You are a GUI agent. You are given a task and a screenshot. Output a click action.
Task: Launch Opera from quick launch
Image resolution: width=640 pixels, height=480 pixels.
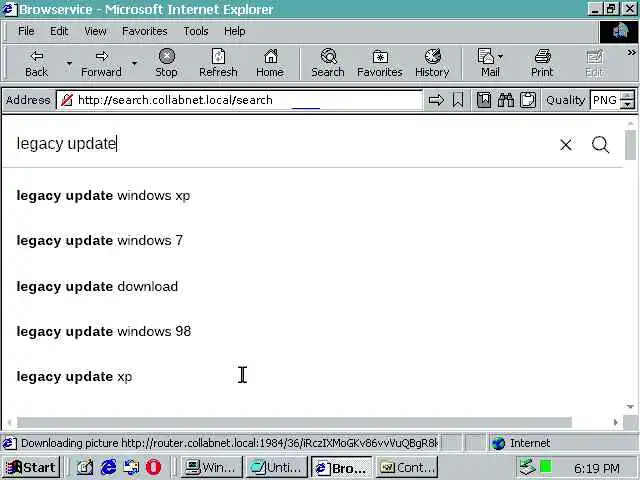[x=153, y=467]
